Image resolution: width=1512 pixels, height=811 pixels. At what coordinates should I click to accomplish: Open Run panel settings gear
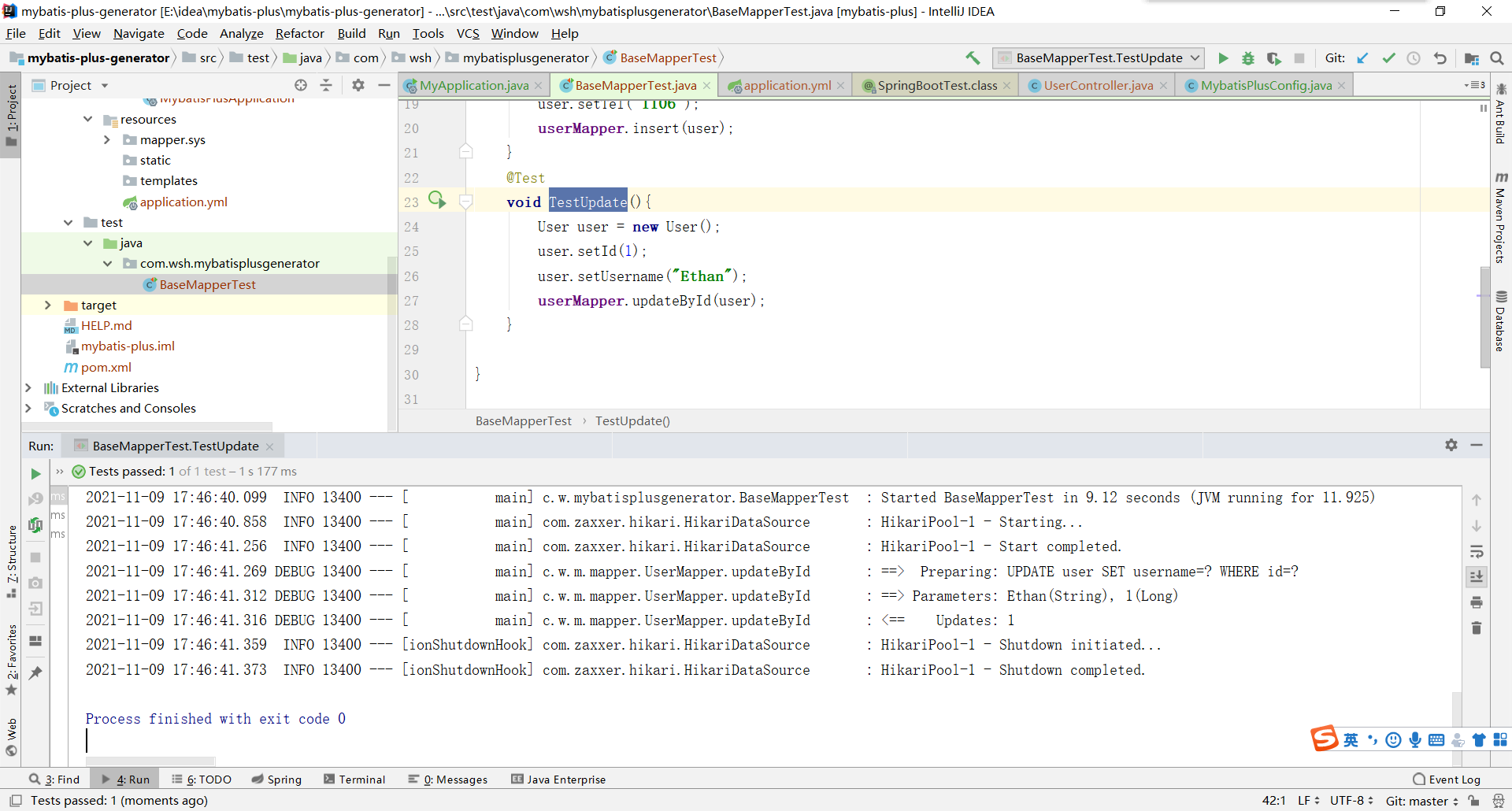point(1451,445)
